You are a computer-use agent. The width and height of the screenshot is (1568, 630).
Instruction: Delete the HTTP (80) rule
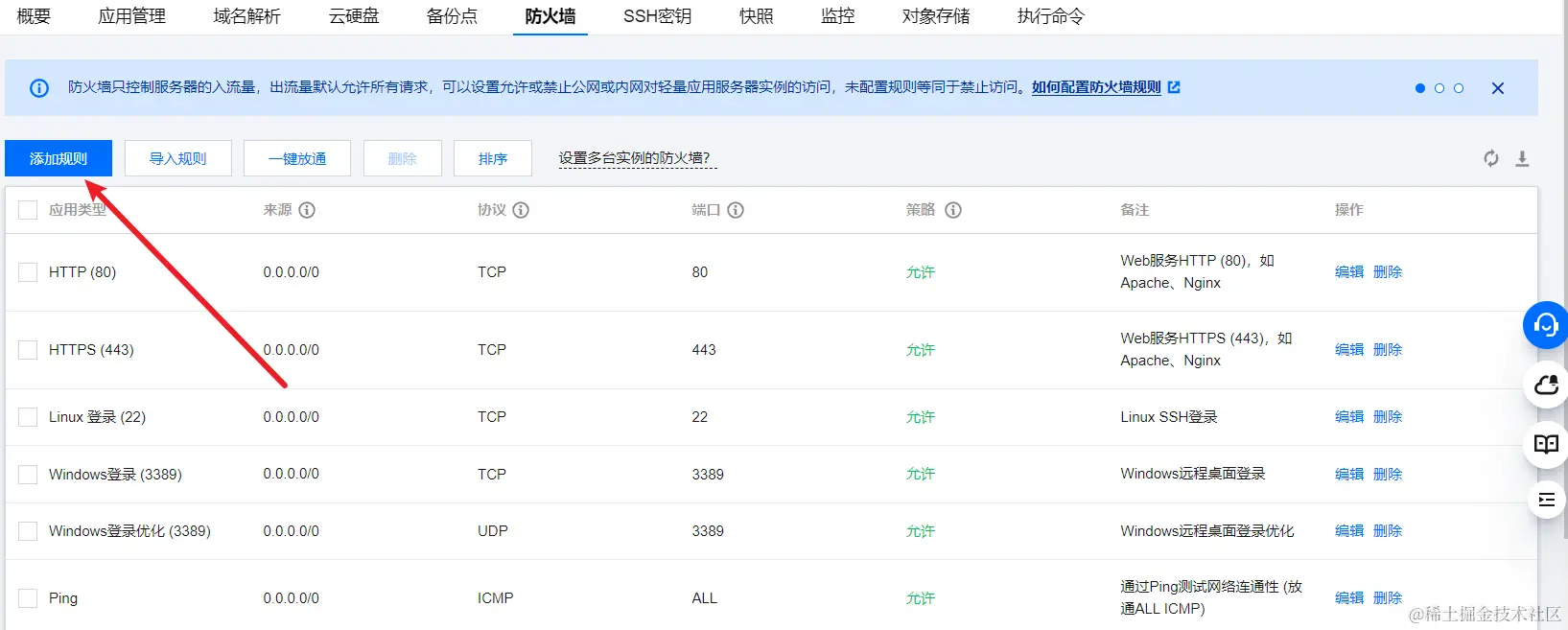(x=1388, y=272)
